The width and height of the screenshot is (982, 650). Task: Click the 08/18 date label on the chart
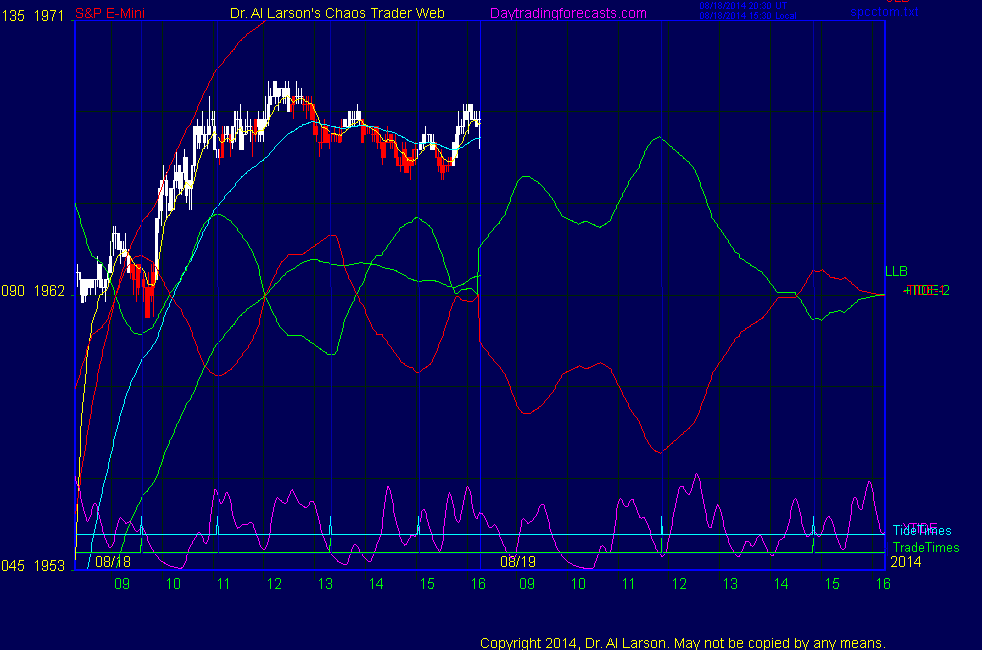point(113,561)
